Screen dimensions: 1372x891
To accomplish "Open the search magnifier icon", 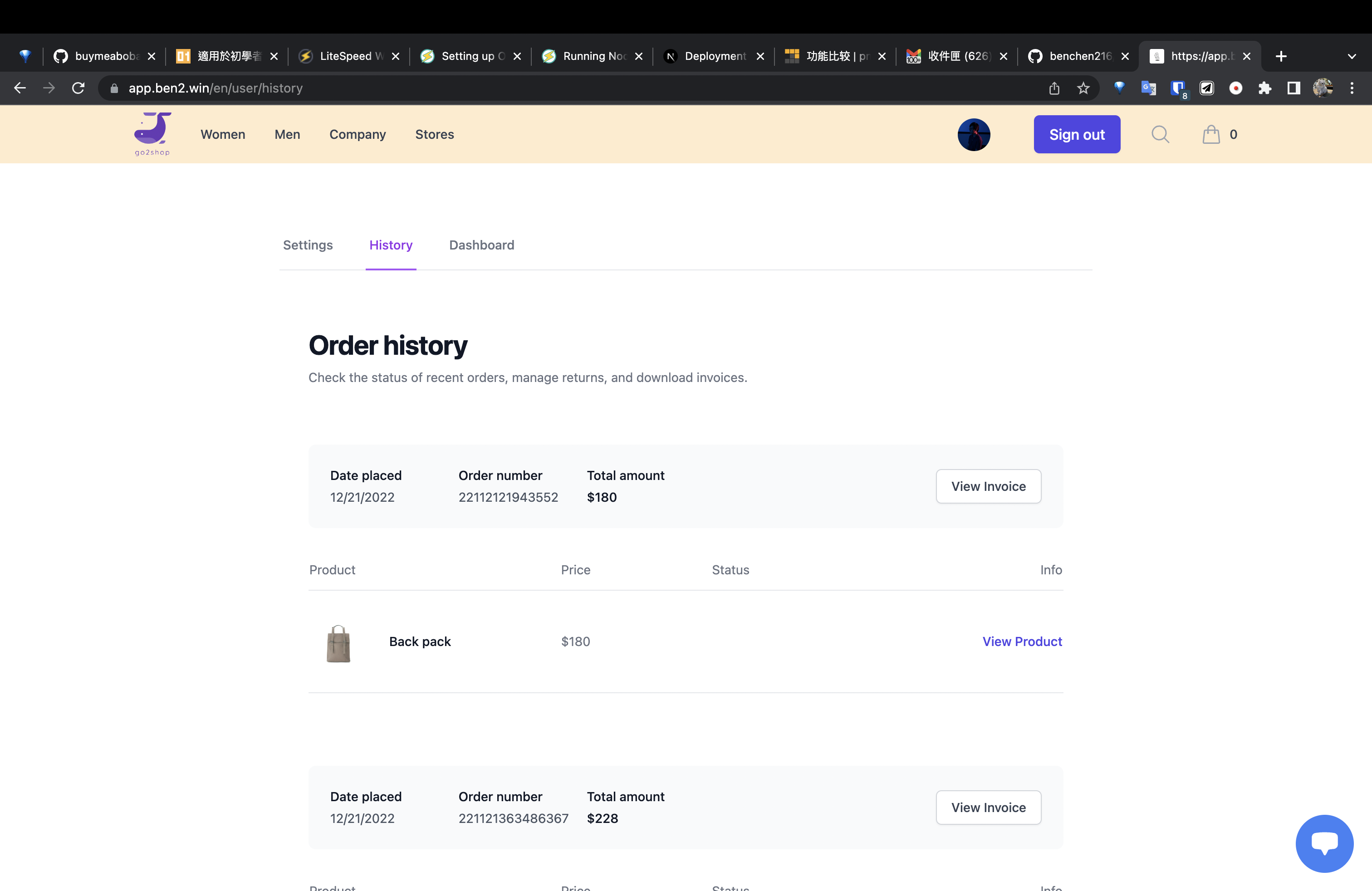I will (x=1160, y=134).
